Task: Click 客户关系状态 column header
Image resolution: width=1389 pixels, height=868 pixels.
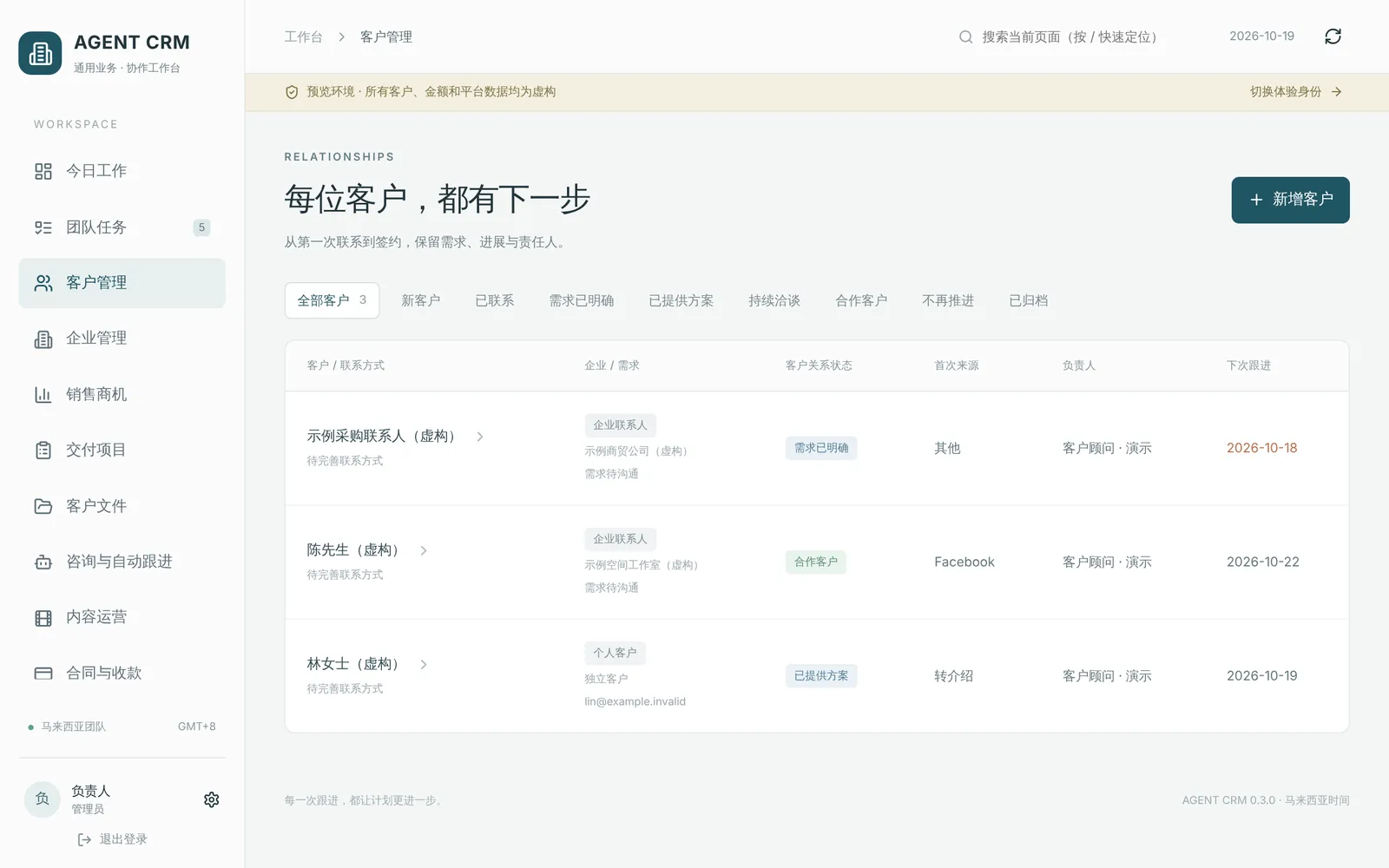Action: coord(819,365)
